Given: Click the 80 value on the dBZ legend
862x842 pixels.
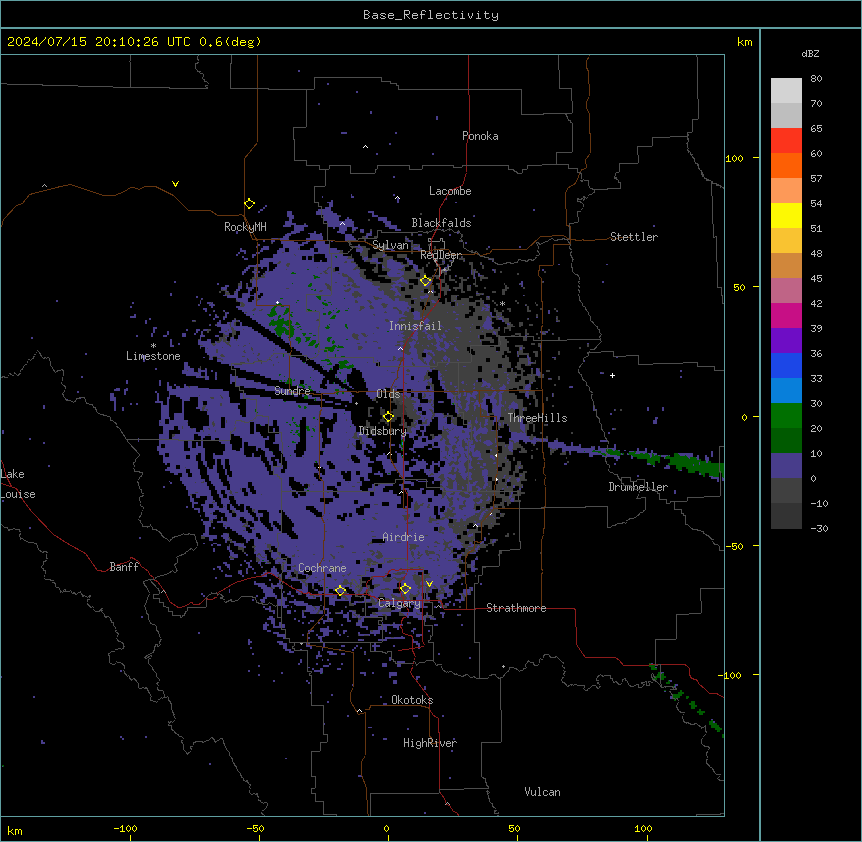Looking at the screenshot, I should (816, 79).
